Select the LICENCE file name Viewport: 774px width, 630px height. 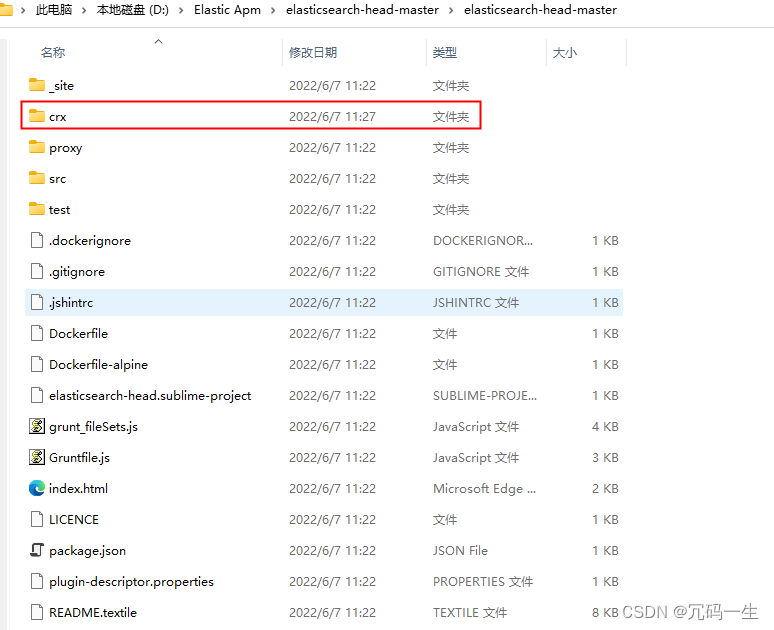click(74, 520)
